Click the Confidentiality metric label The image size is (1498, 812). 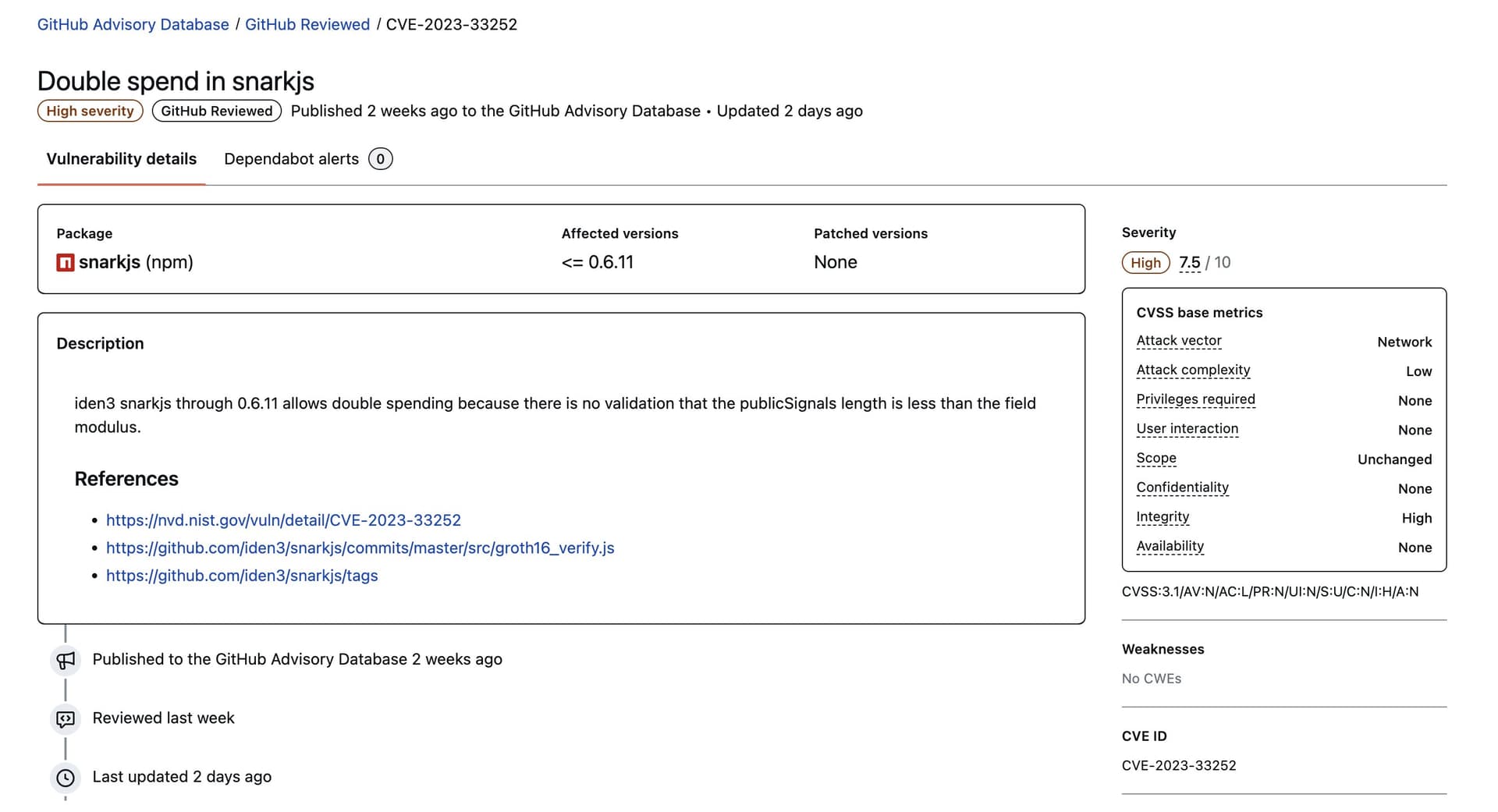click(x=1182, y=488)
